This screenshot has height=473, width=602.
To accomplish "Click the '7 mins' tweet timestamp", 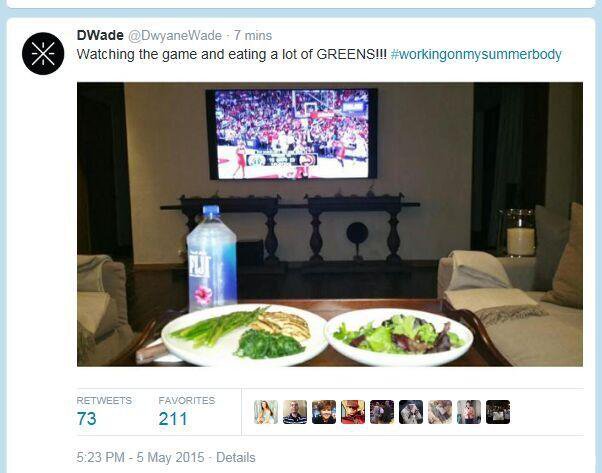I will (x=253, y=35).
